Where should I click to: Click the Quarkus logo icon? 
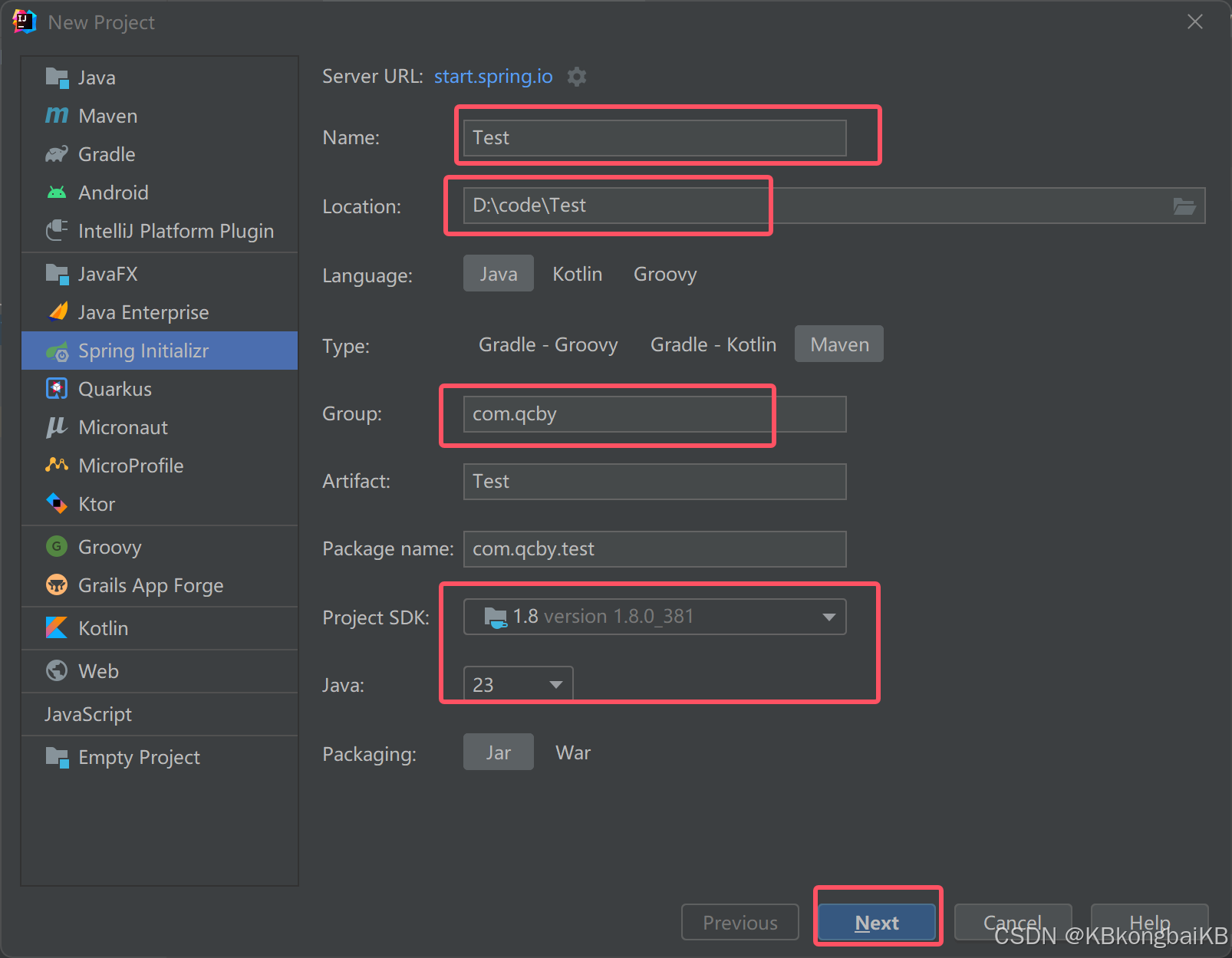pyautogui.click(x=57, y=389)
